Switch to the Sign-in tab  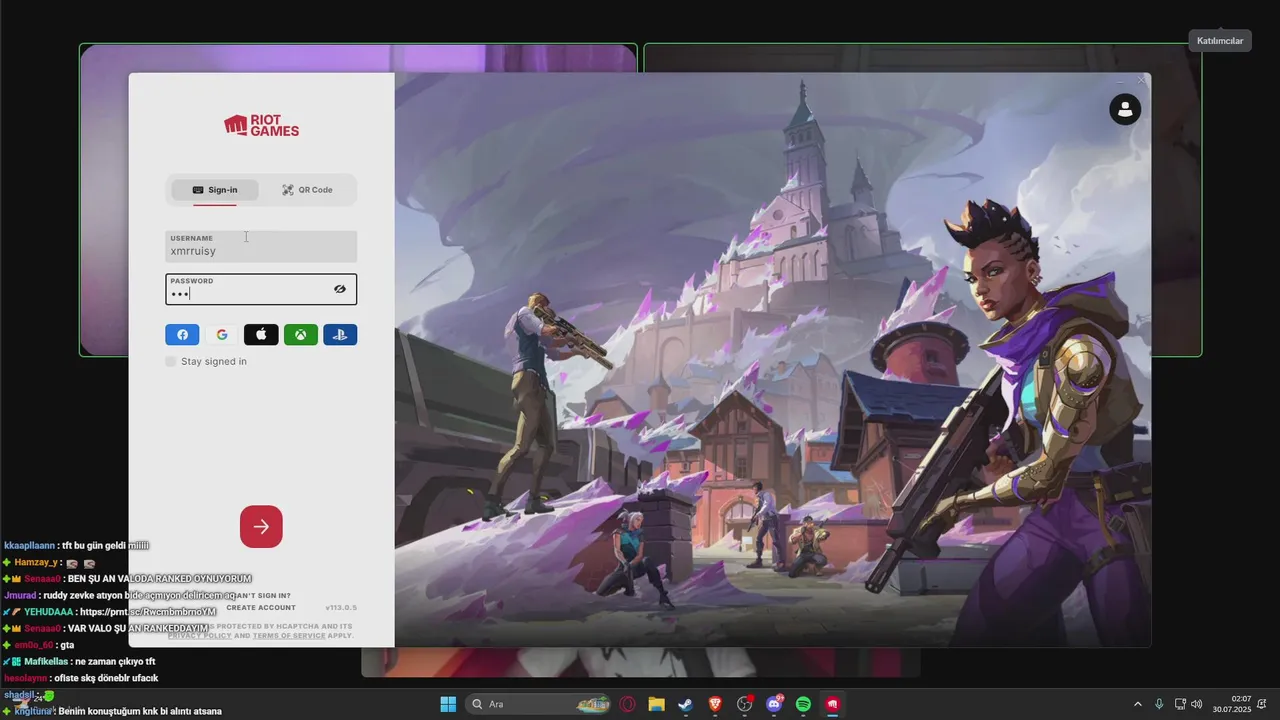(215, 190)
